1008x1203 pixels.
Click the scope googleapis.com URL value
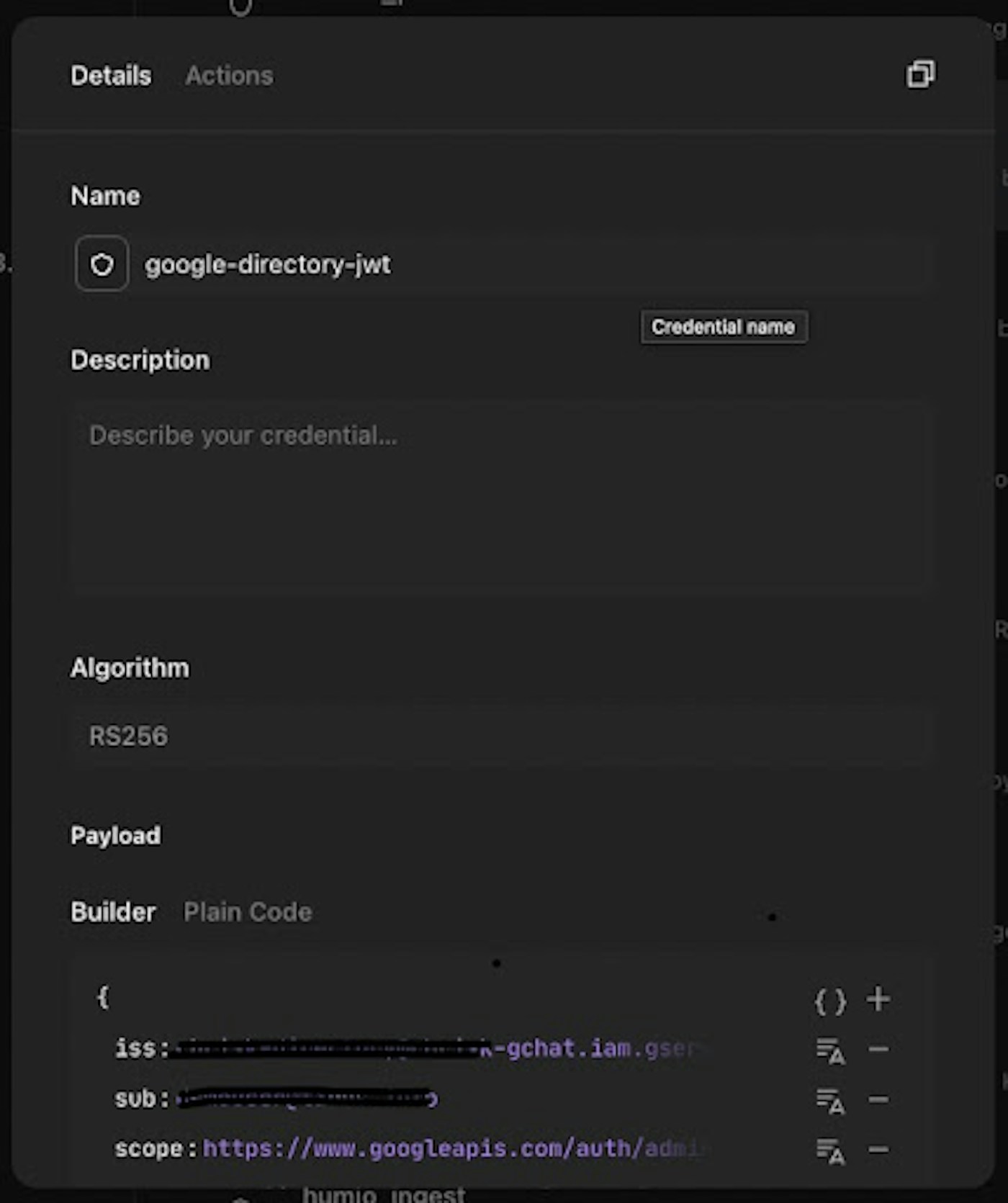pyautogui.click(x=452, y=1149)
